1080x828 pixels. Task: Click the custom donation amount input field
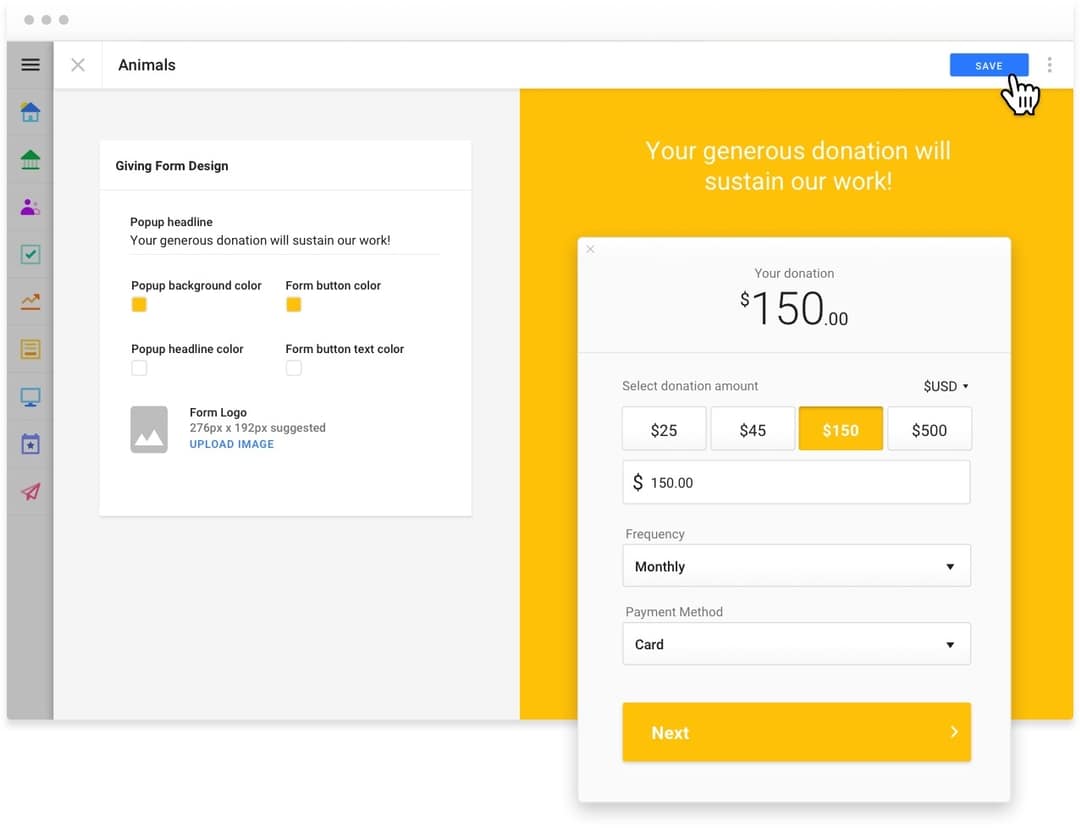796,482
